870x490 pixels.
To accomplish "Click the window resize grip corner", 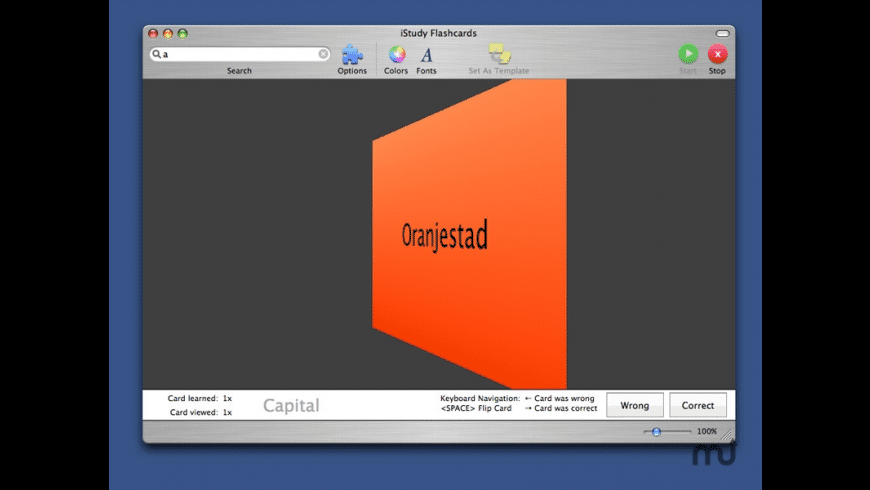I will 727,435.
